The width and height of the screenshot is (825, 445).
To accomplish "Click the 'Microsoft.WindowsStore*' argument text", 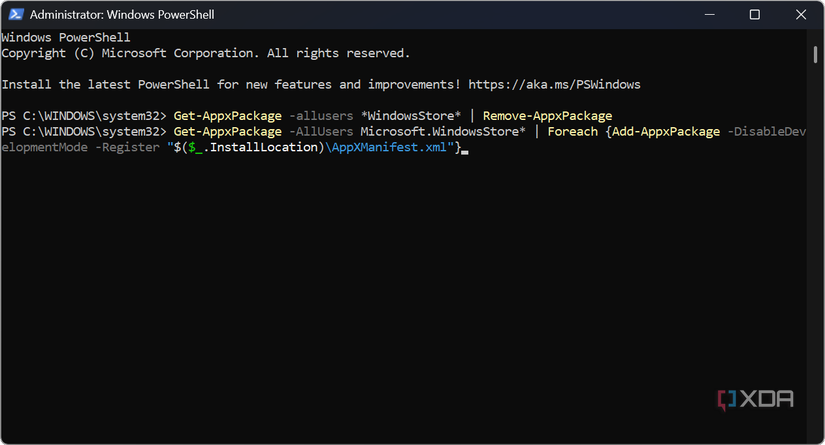I will (442, 132).
